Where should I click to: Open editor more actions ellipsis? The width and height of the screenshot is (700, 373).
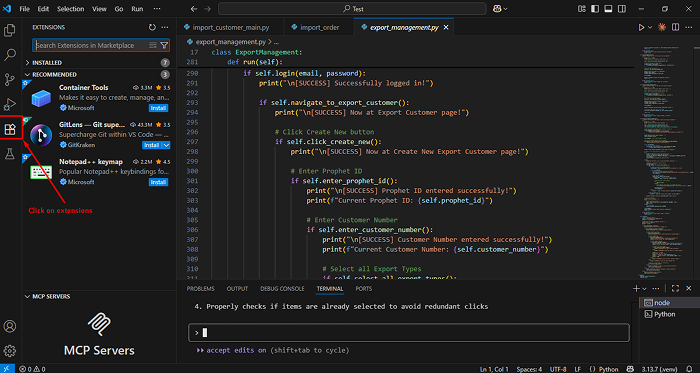coord(689,27)
